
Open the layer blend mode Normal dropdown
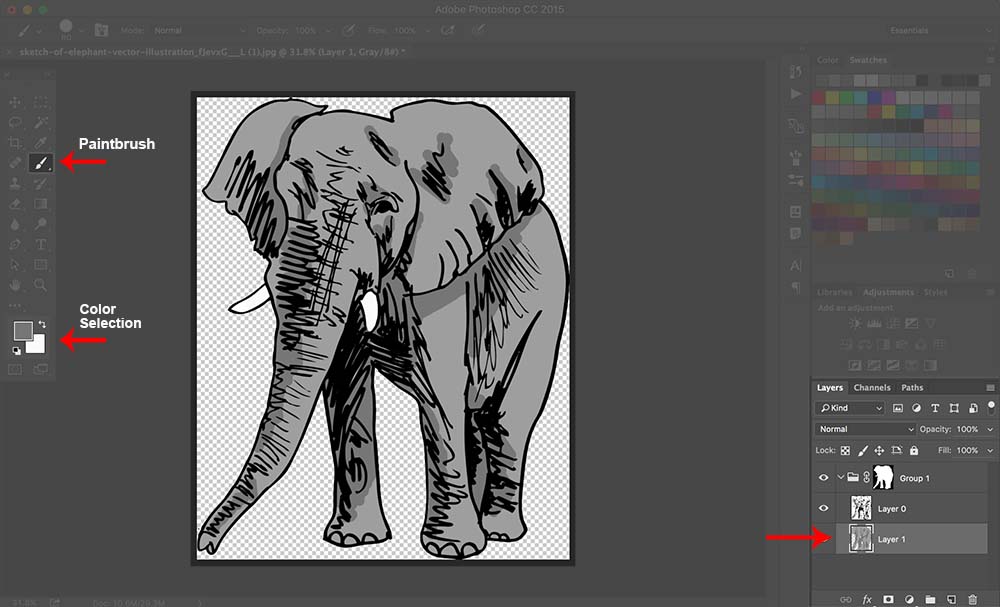pyautogui.click(x=865, y=429)
